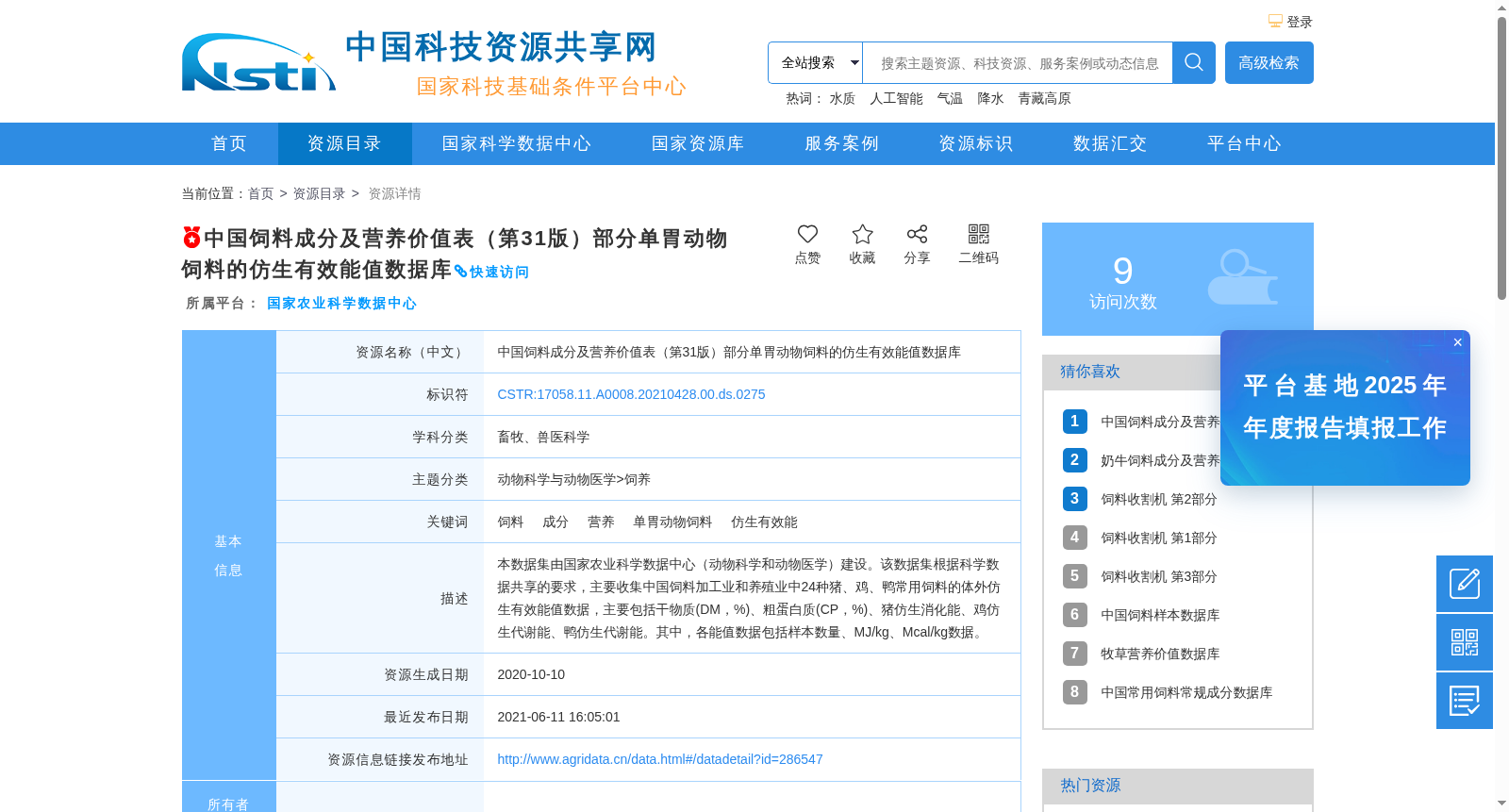The image size is (1509, 812).
Task: Open the 平台中心 nav tab
Action: 1244,143
